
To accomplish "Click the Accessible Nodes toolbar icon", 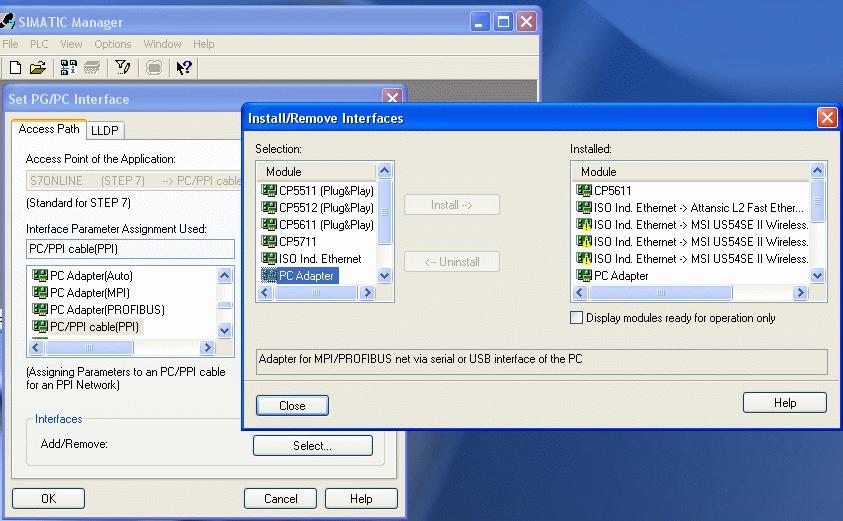I will [x=68, y=67].
